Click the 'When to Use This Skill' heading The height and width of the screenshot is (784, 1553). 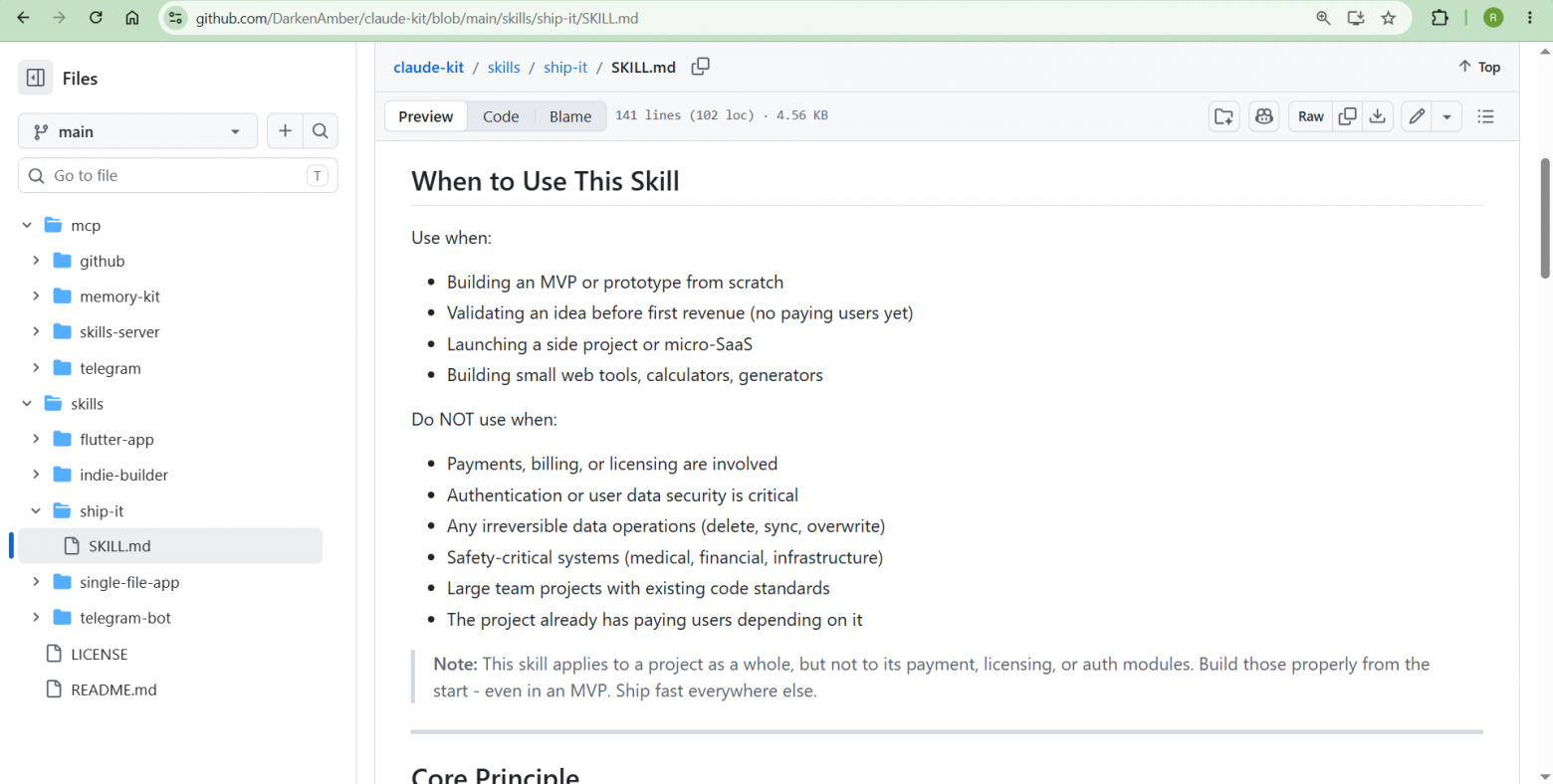tap(546, 181)
